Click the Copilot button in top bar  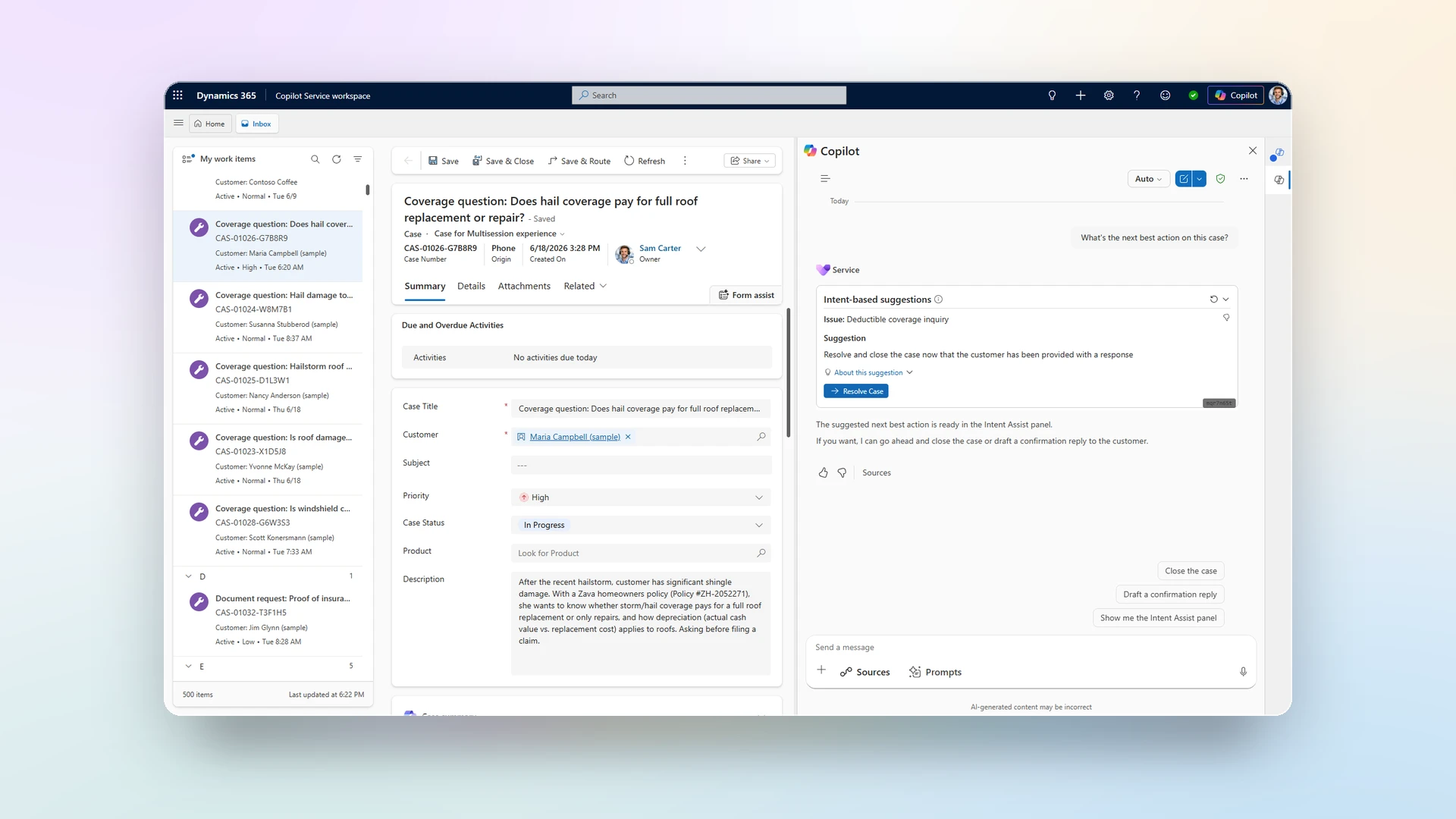coord(1235,96)
